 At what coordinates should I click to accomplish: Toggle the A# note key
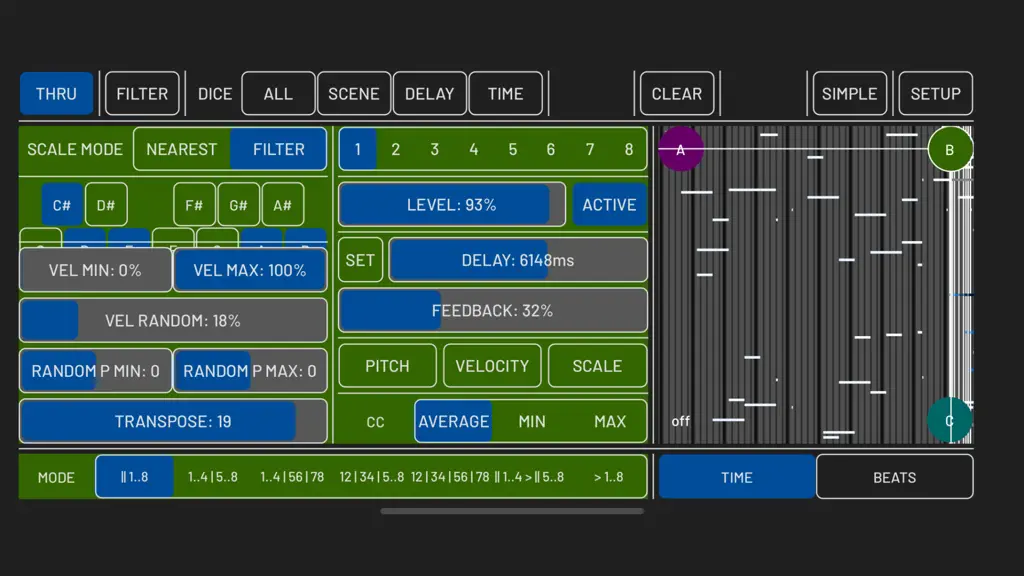point(282,205)
